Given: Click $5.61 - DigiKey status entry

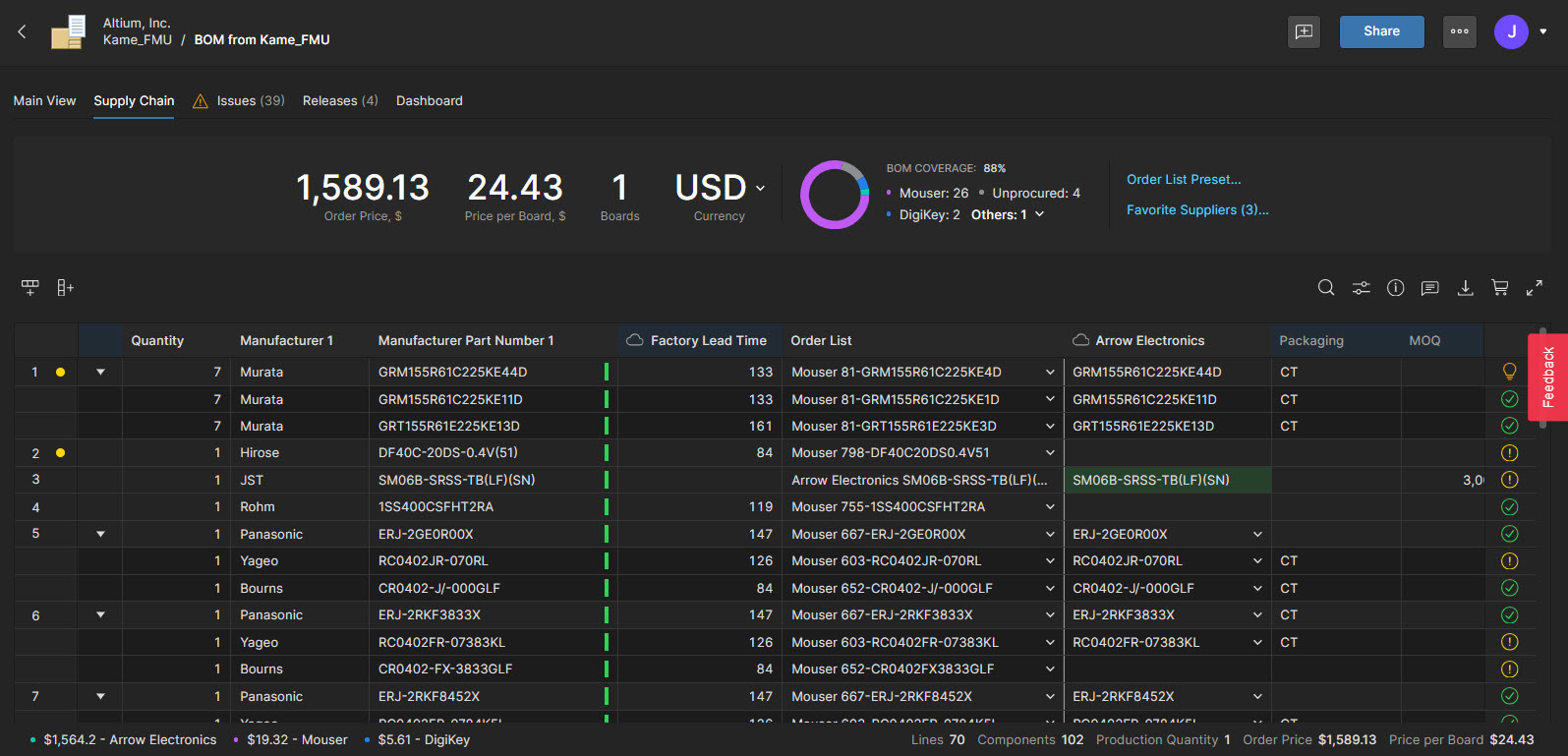Looking at the screenshot, I should tap(417, 739).
